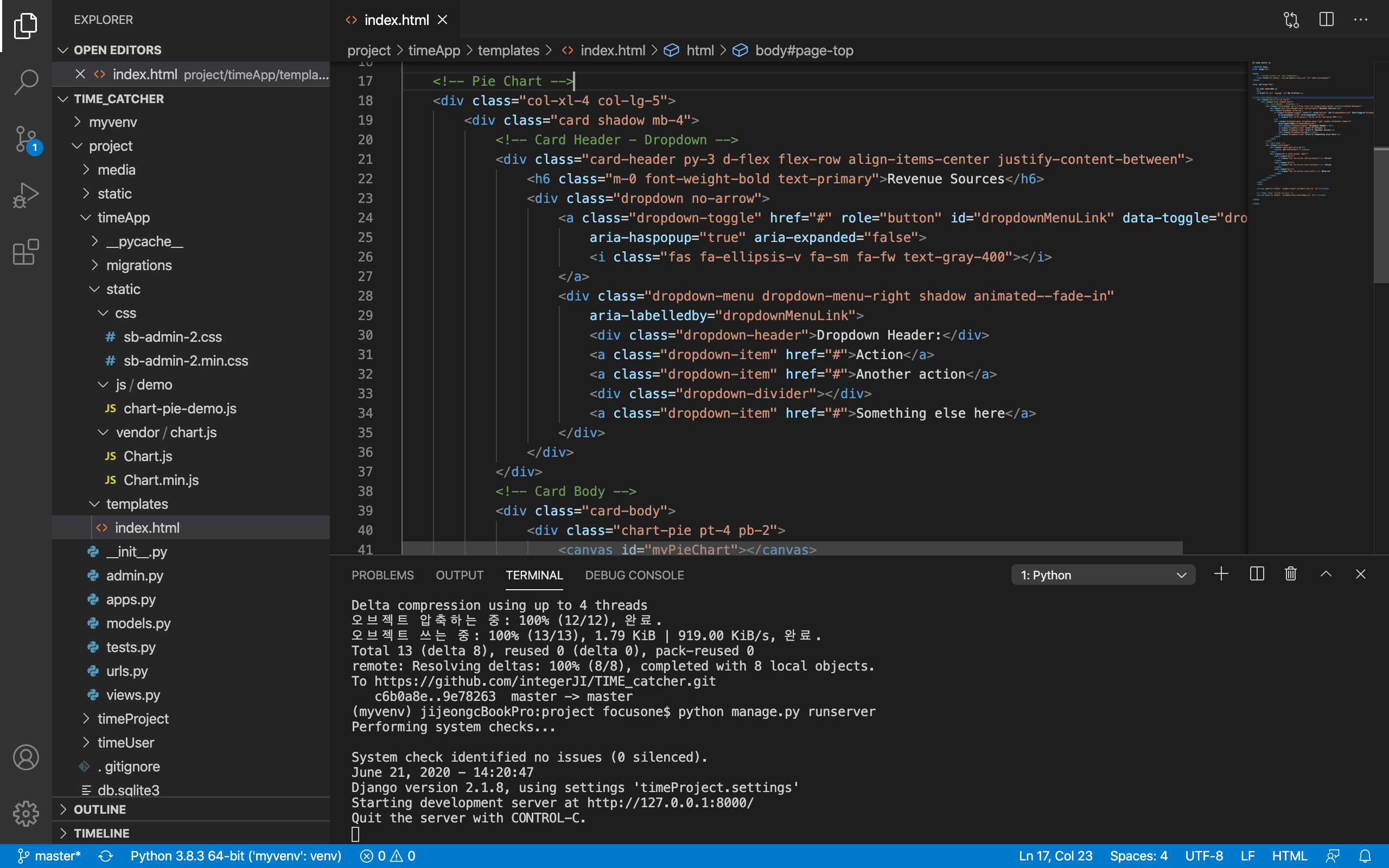Viewport: 1389px width, 868px height.
Task: Split the terminal pane
Action: point(1257,574)
